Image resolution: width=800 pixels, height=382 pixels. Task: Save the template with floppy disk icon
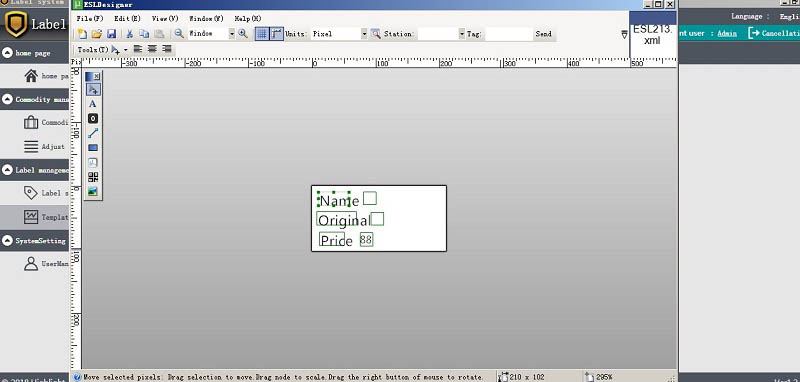[111, 34]
